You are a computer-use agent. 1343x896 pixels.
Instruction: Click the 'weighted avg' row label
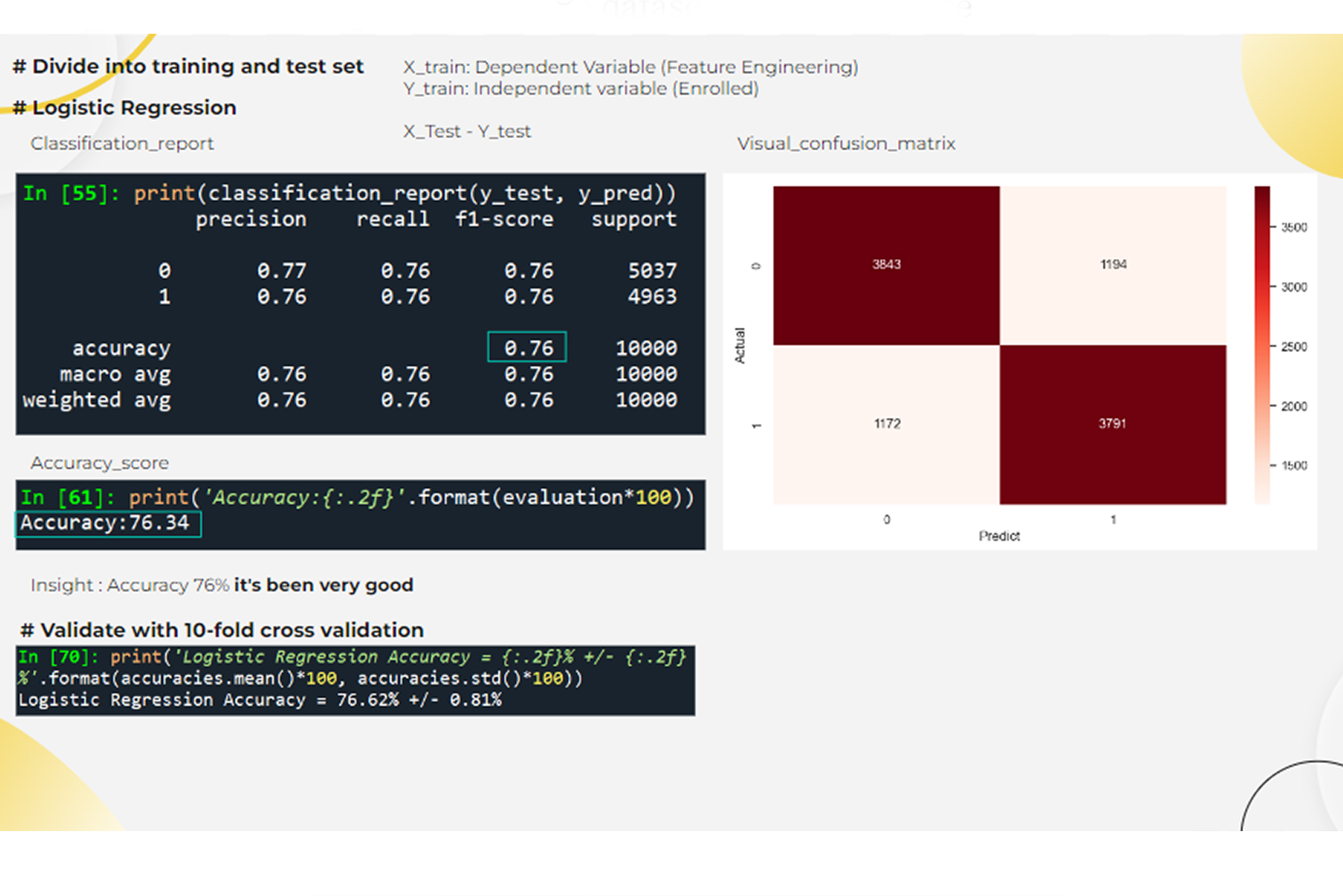click(x=97, y=400)
